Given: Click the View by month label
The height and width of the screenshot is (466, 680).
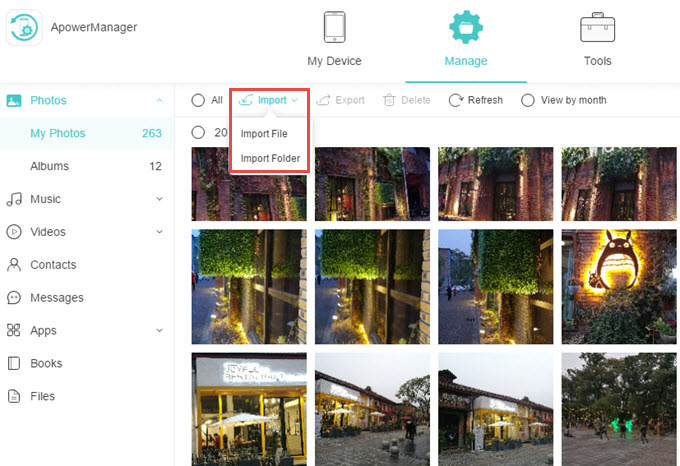Looking at the screenshot, I should coord(573,100).
